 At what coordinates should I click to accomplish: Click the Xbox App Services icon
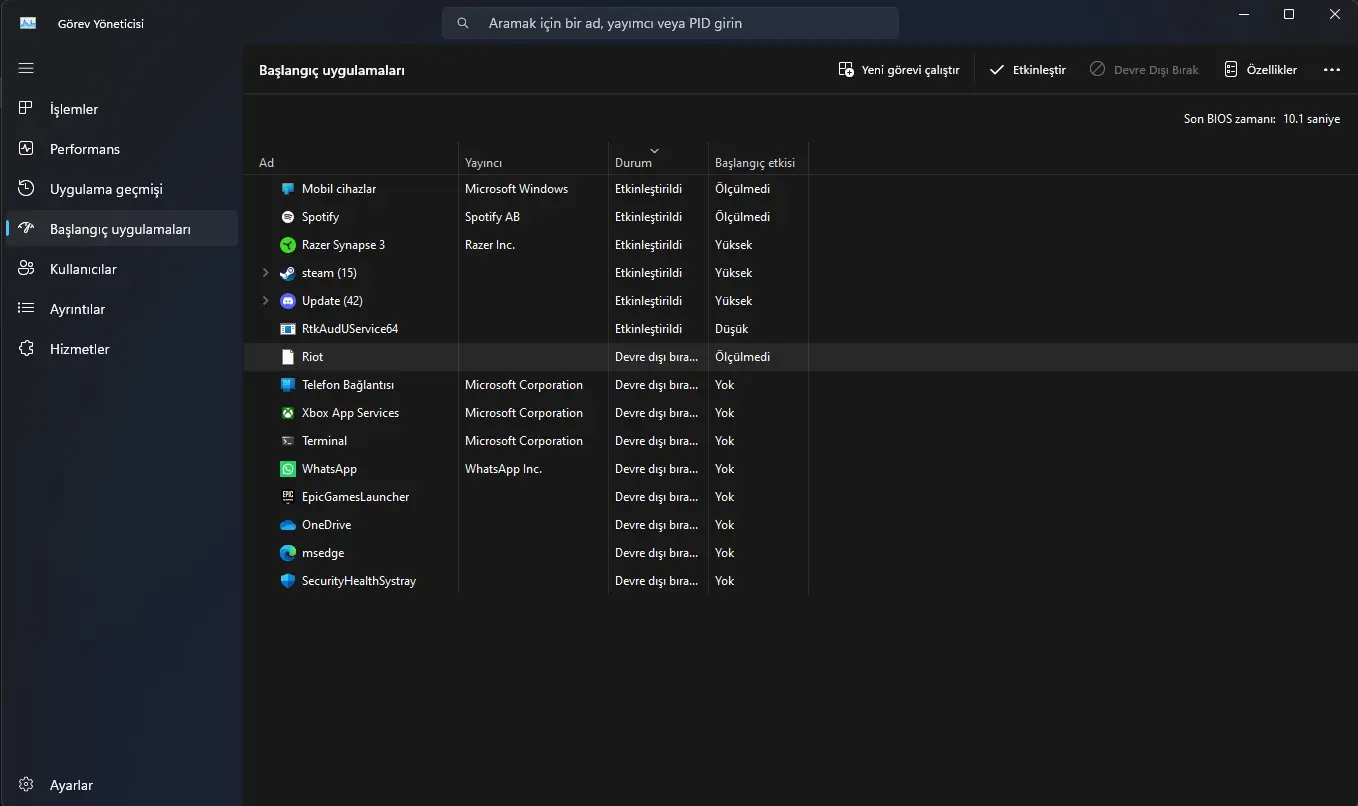(288, 413)
